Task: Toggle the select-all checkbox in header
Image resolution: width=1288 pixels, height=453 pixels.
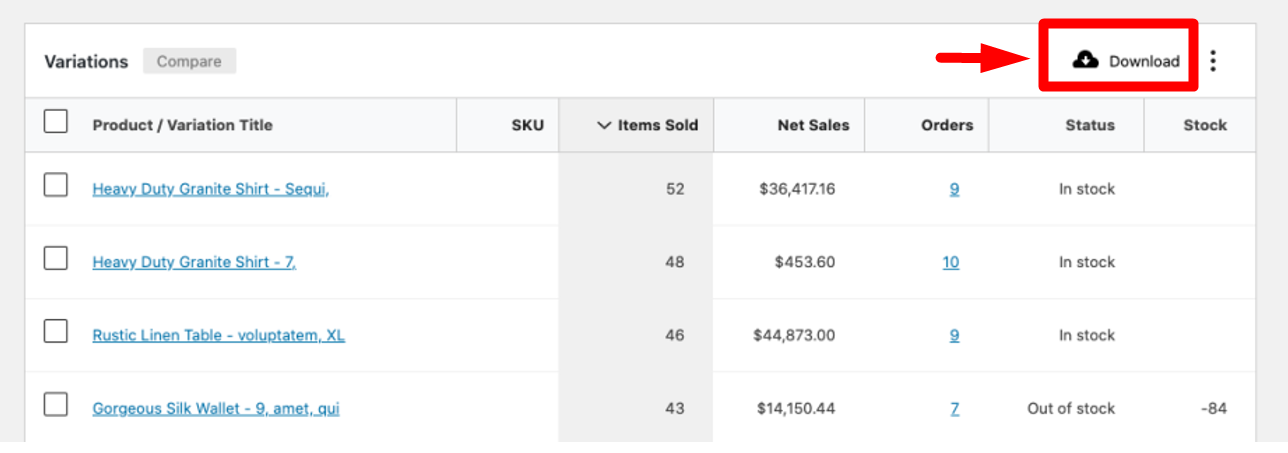Action: (56, 122)
